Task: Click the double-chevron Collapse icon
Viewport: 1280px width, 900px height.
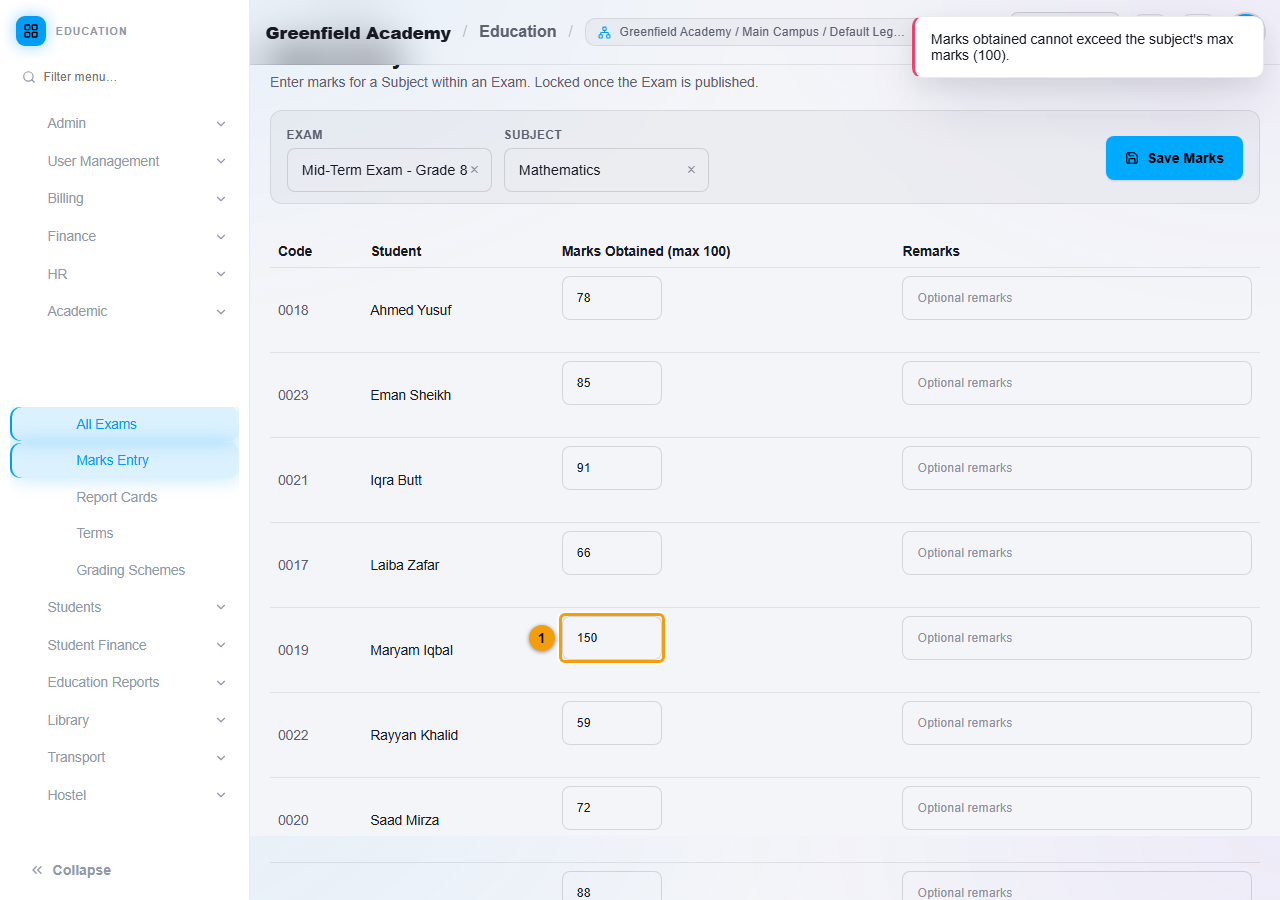Action: pos(37,870)
